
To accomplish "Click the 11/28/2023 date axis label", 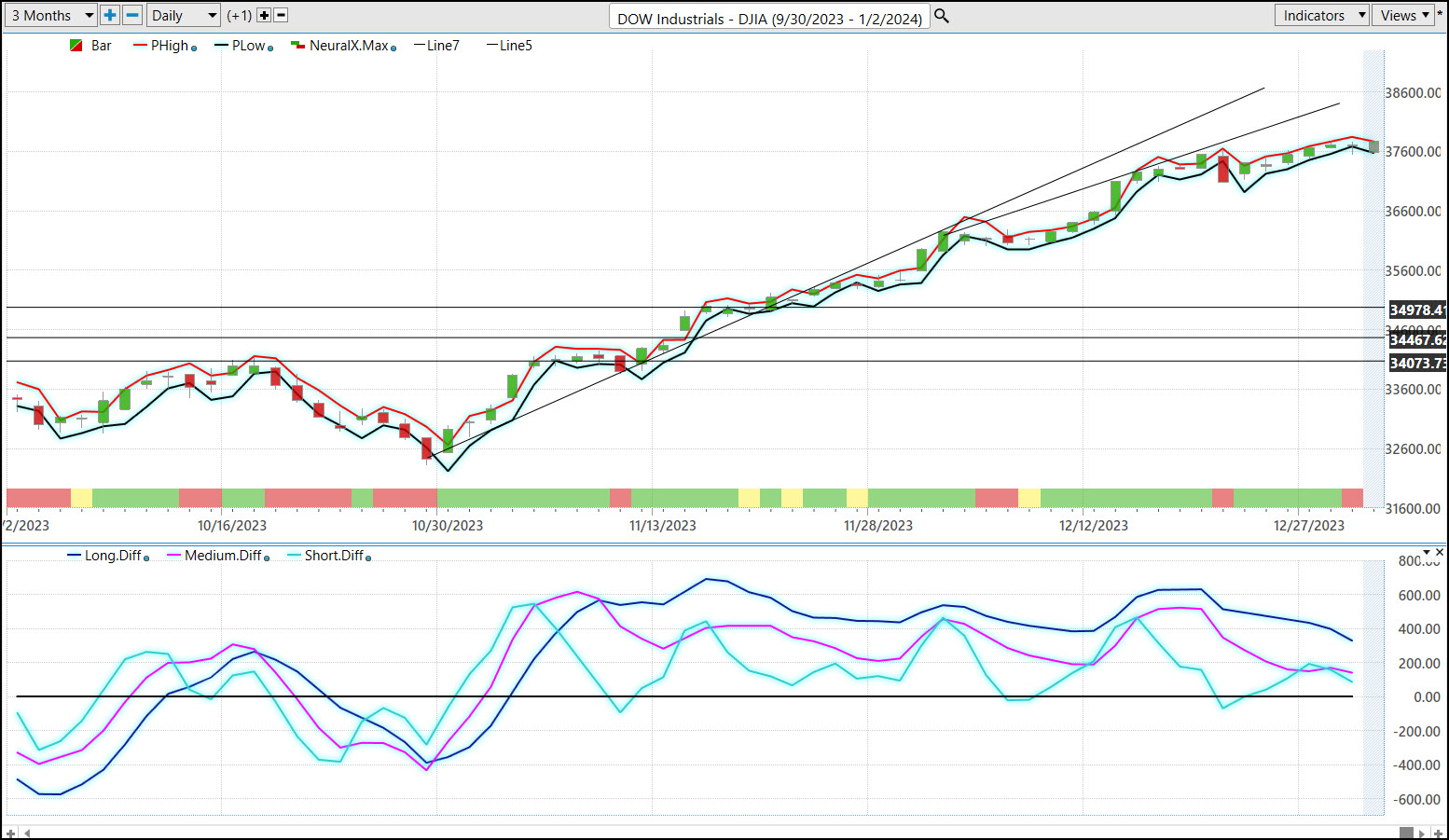I will coord(878,526).
